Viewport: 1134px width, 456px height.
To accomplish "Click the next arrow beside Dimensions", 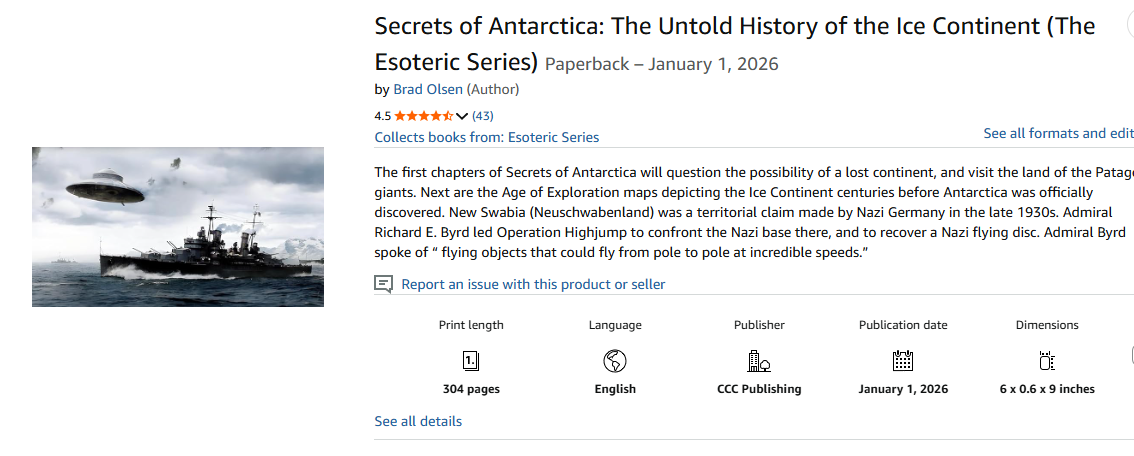I will tap(1131, 355).
